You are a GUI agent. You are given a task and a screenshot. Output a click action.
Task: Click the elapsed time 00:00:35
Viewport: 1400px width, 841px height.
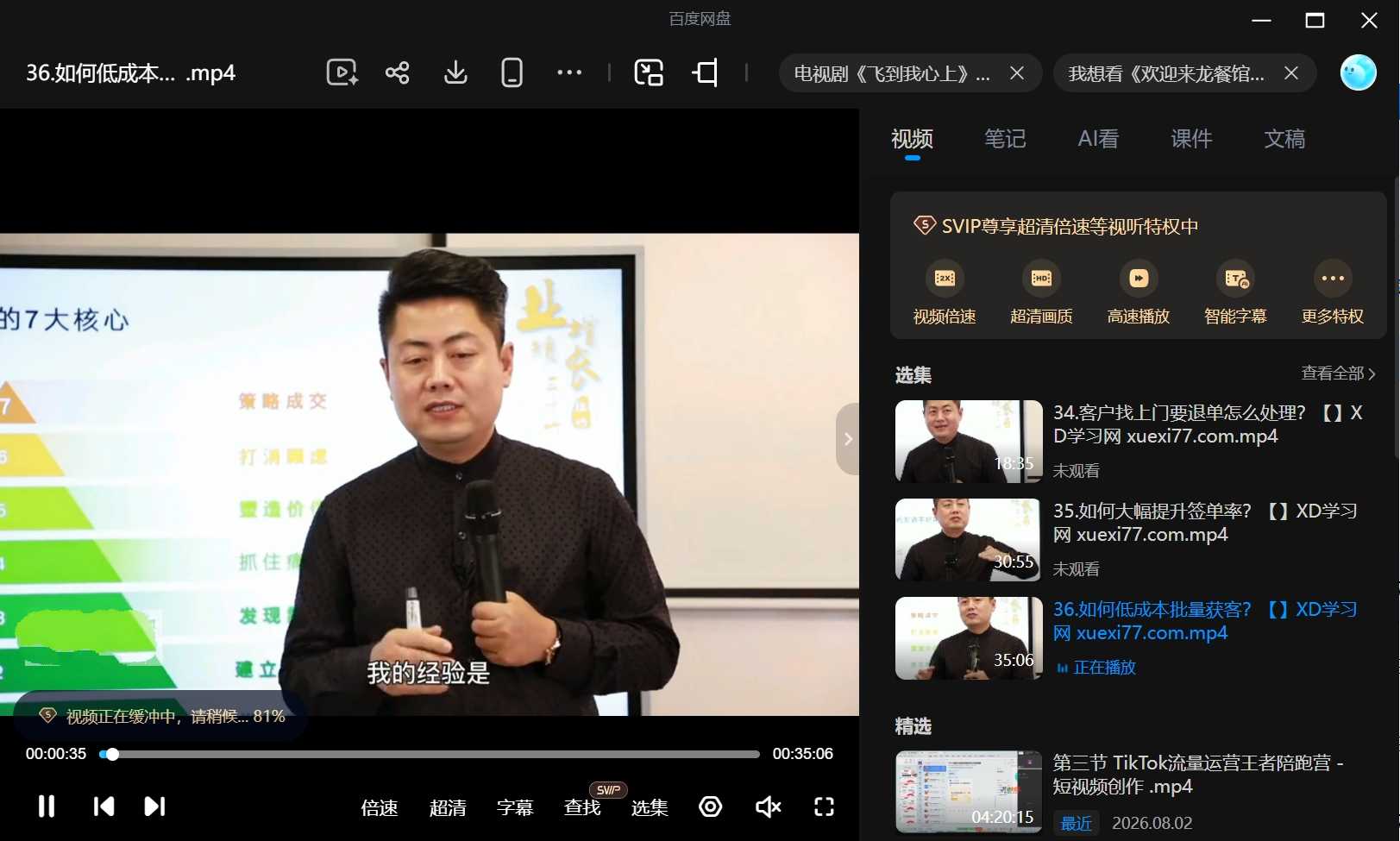56,754
